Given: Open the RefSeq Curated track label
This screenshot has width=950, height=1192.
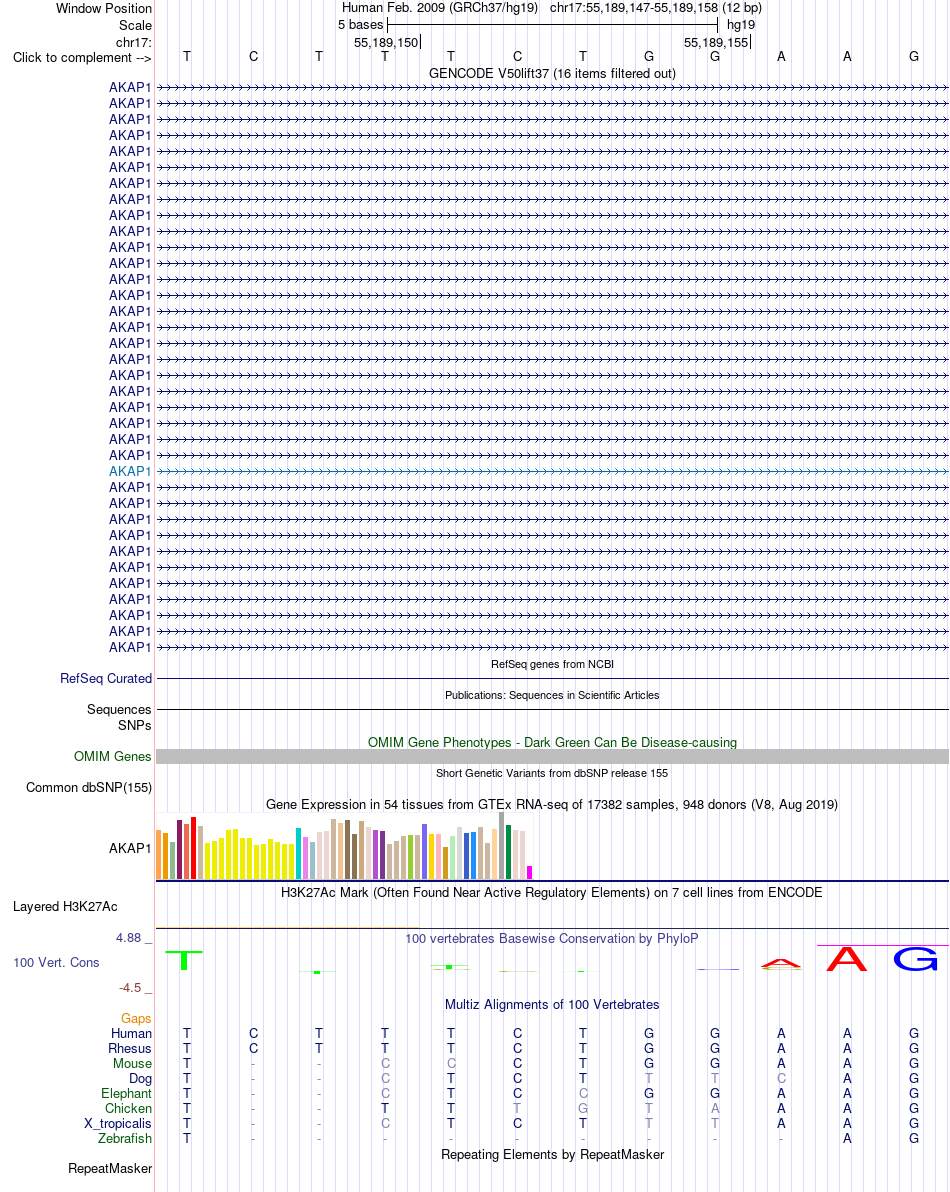Looking at the screenshot, I should click(x=106, y=678).
